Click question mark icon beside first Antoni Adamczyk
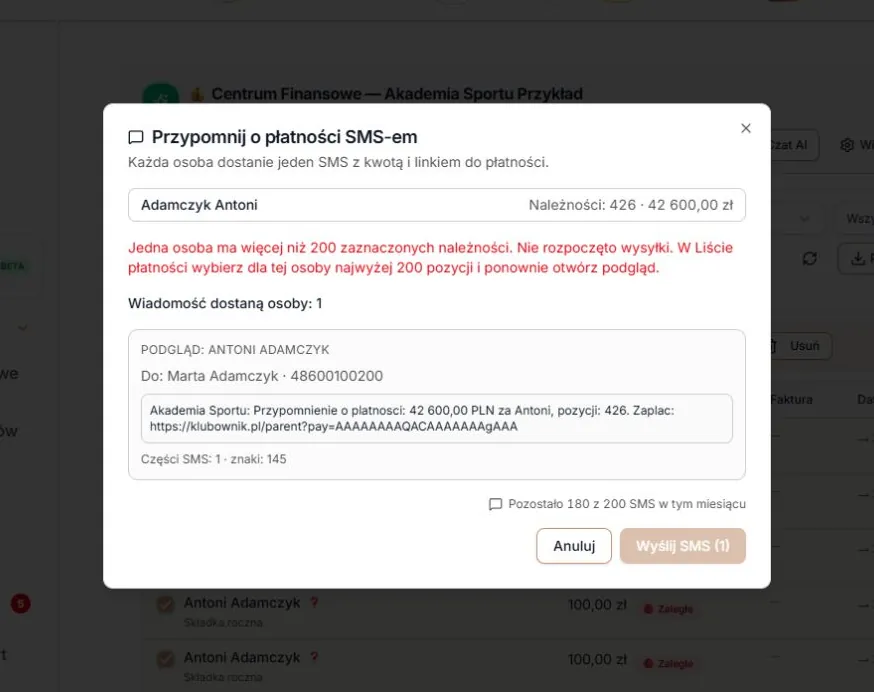The width and height of the screenshot is (874, 692). pos(314,602)
